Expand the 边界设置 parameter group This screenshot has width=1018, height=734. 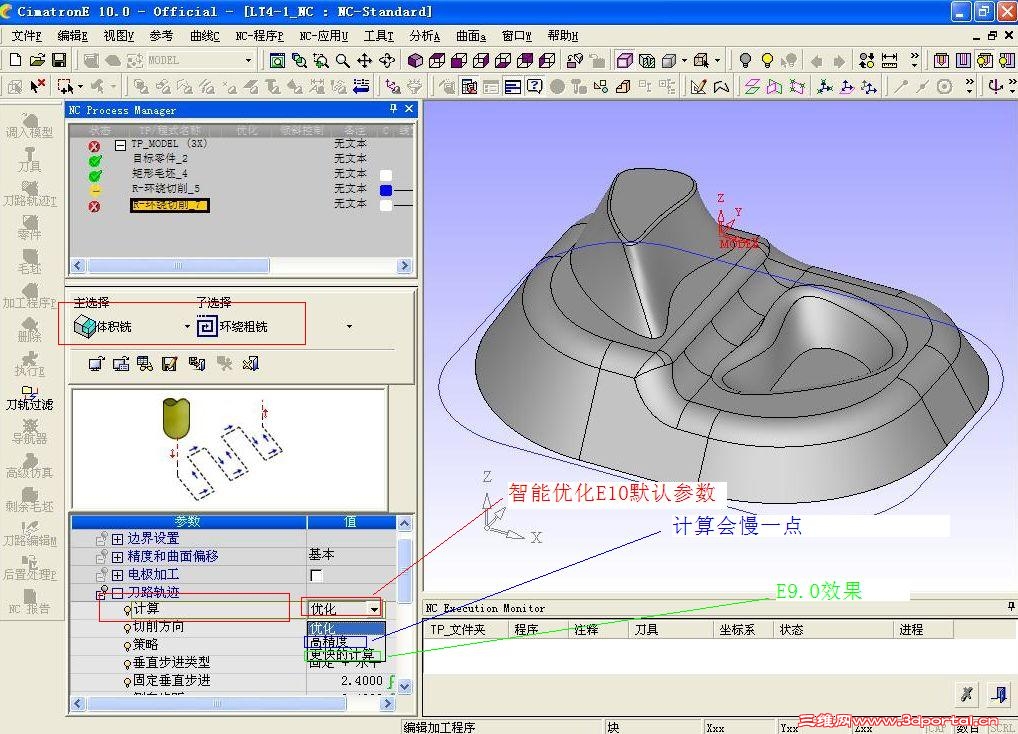(117, 539)
